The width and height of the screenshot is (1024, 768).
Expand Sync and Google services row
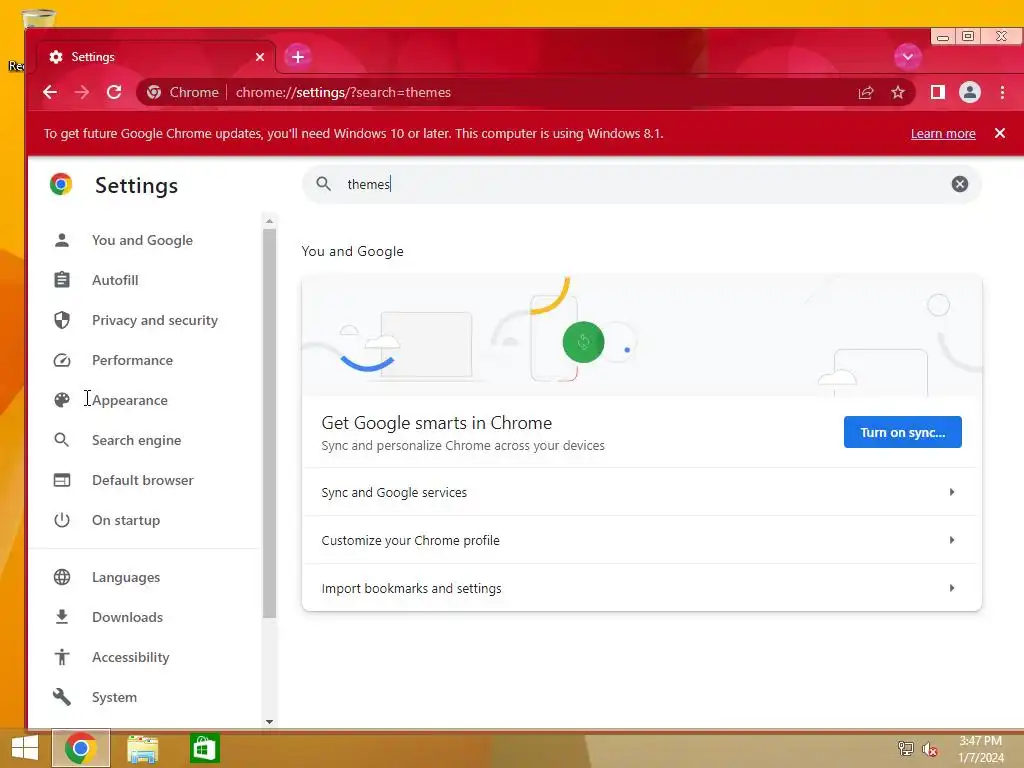641,492
